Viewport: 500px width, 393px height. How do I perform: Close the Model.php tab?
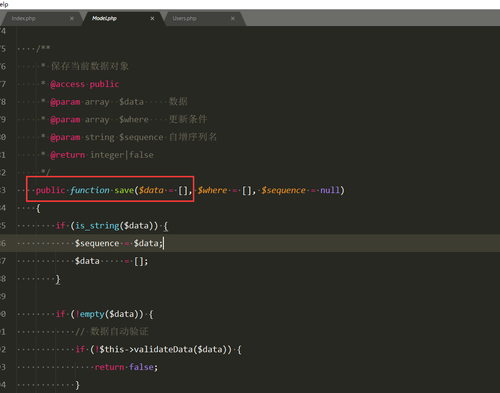point(152,18)
